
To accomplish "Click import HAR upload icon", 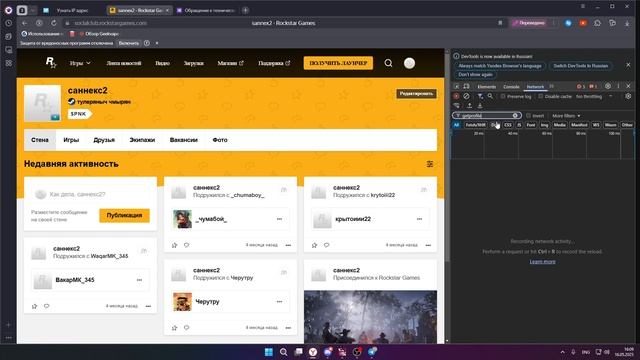I will tap(470, 106).
